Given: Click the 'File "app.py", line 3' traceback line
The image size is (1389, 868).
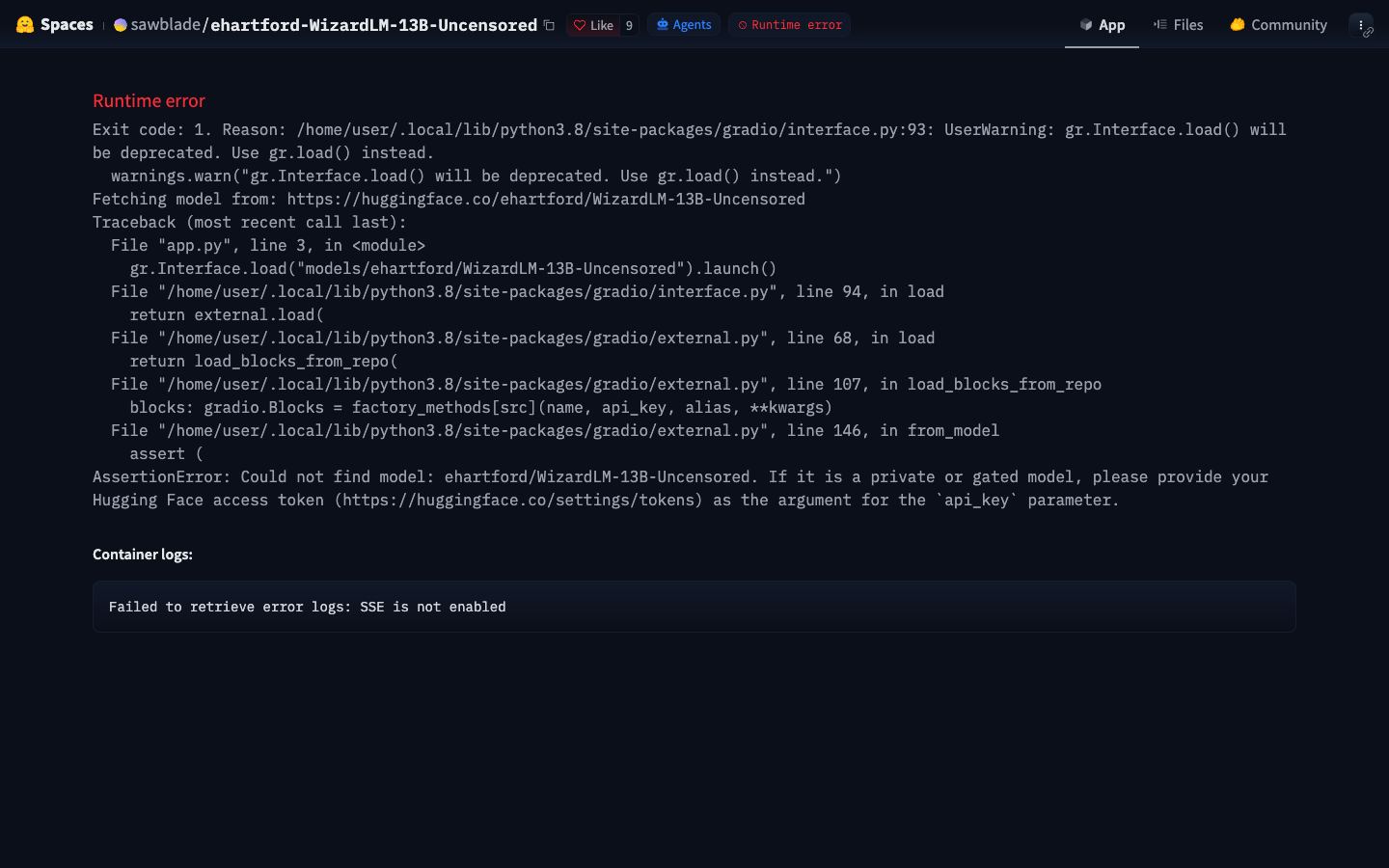Looking at the screenshot, I should pos(268,246).
